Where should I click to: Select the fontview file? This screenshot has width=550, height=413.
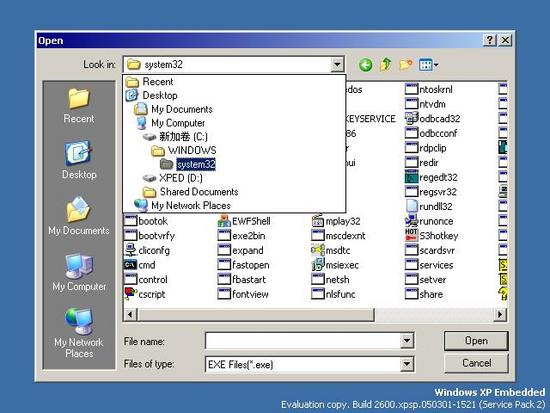click(243, 294)
